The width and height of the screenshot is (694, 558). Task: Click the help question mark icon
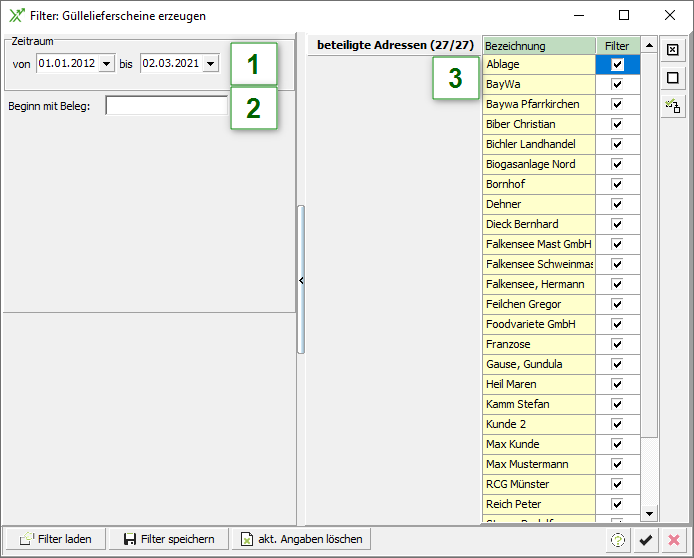618,540
